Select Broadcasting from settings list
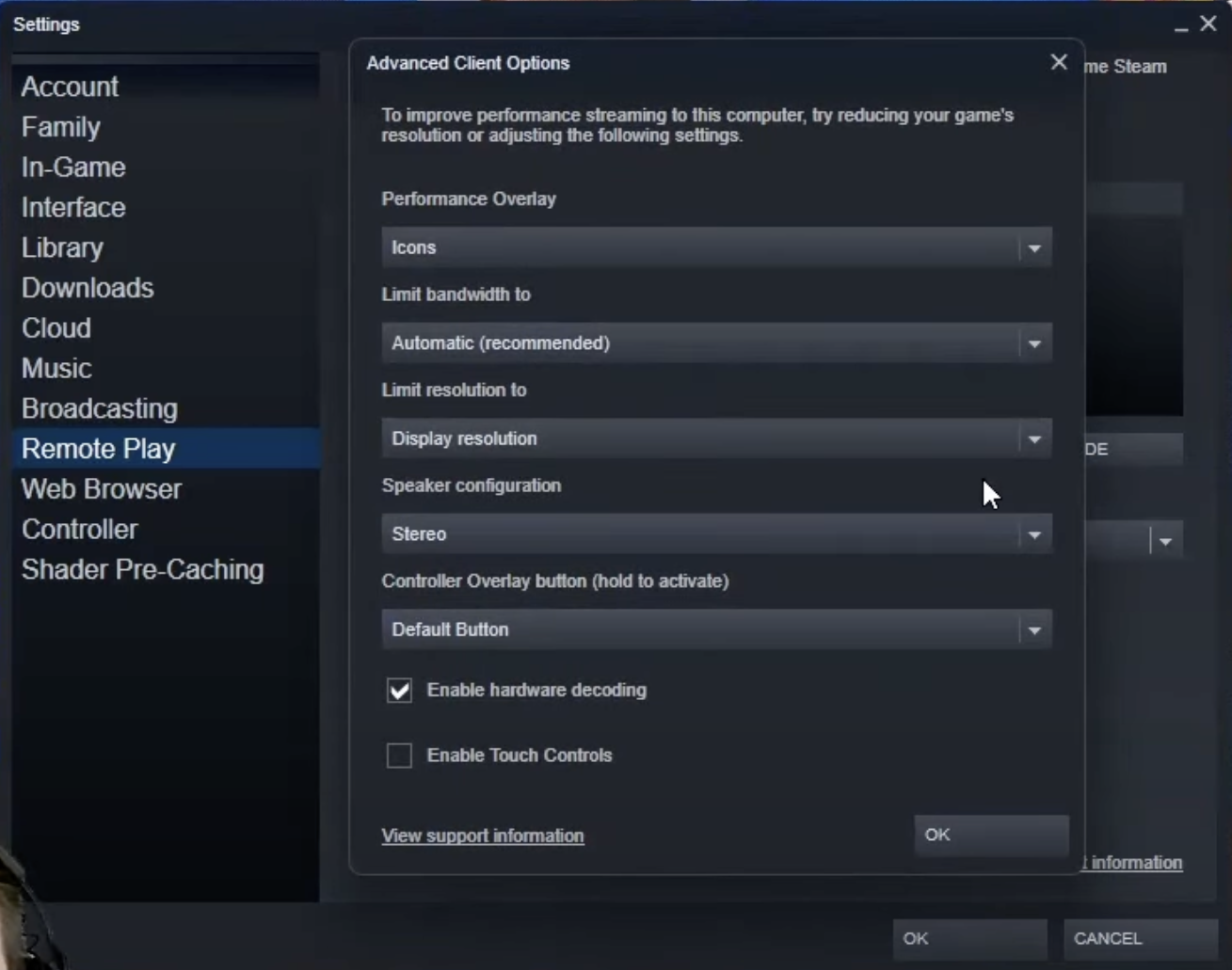The image size is (1232, 970). pos(99,409)
